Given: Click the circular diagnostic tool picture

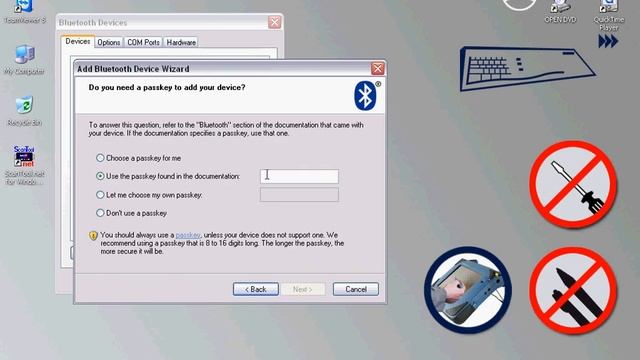Looking at the screenshot, I should point(468,289).
